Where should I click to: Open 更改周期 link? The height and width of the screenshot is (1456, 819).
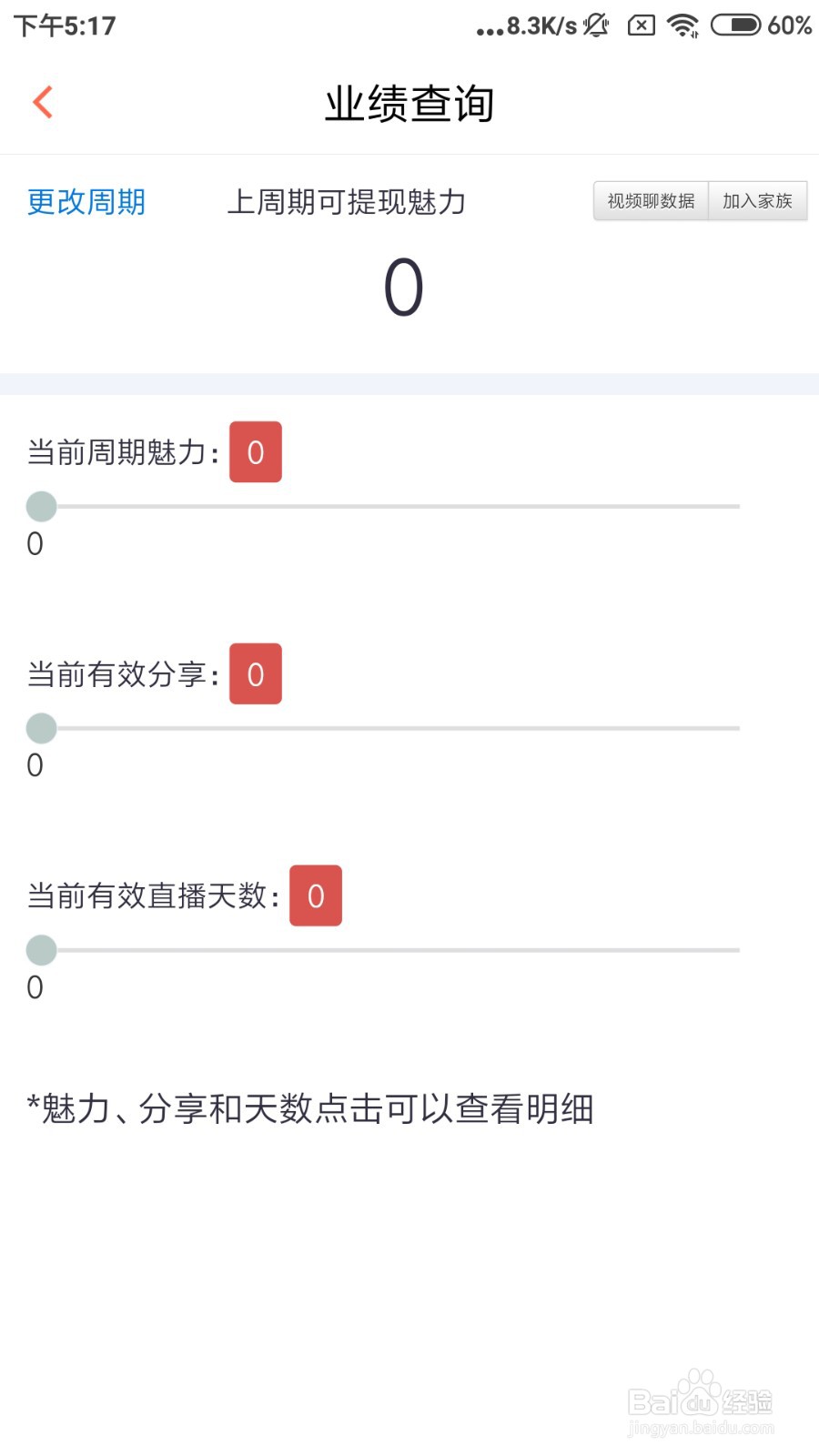[x=86, y=202]
